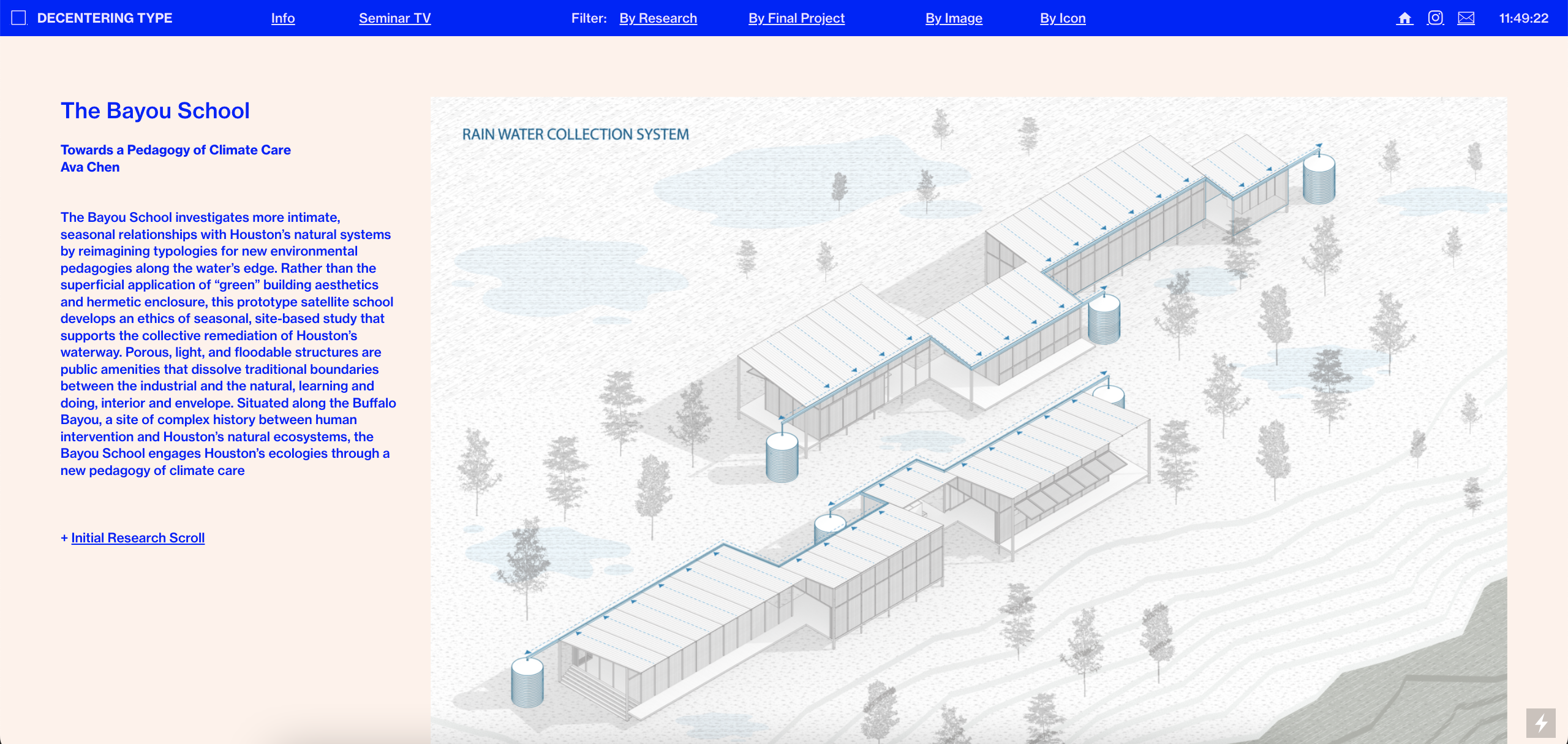
Task: Click The Bayou School heading
Action: tap(155, 111)
